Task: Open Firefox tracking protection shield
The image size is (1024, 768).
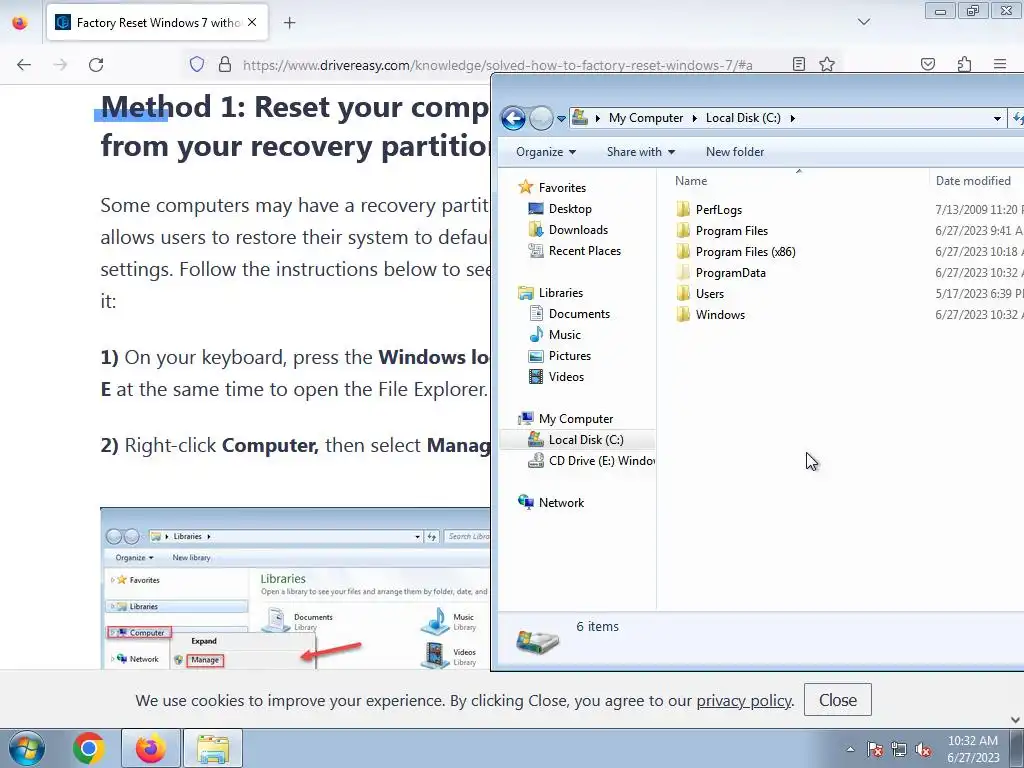Action: pos(197,64)
